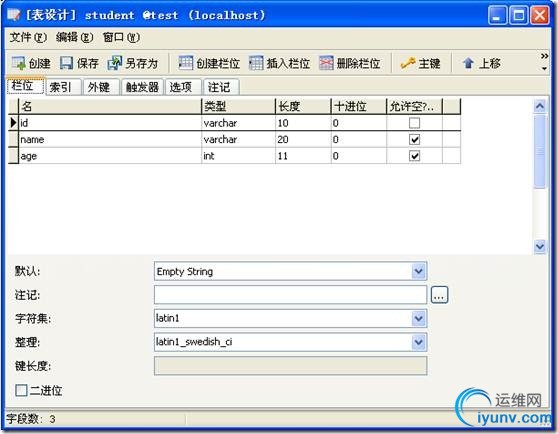Switch to the 触发器 (Triggers) tab
The width and height of the screenshot is (558, 434).
click(x=142, y=87)
